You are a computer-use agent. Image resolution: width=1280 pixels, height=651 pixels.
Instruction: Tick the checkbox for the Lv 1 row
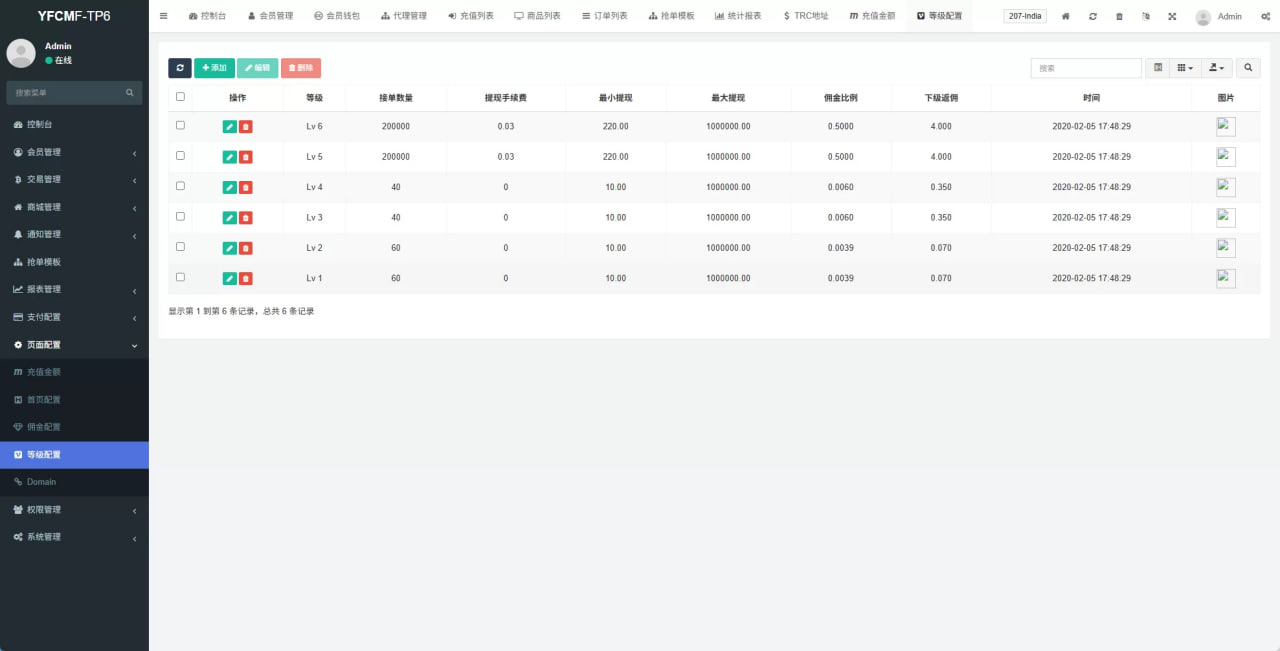pos(180,277)
